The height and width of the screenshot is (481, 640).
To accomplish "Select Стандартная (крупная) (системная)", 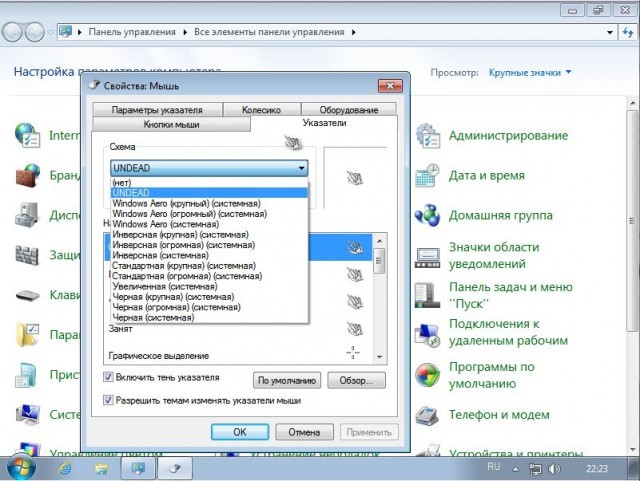I will pyautogui.click(x=209, y=266).
